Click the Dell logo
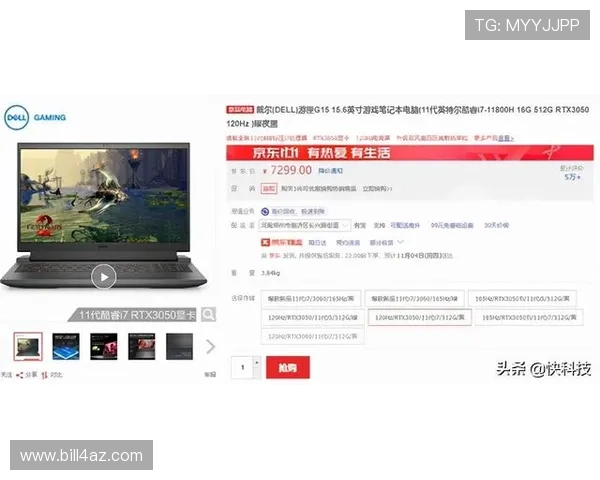Image resolution: width=600 pixels, height=480 pixels. point(16,118)
